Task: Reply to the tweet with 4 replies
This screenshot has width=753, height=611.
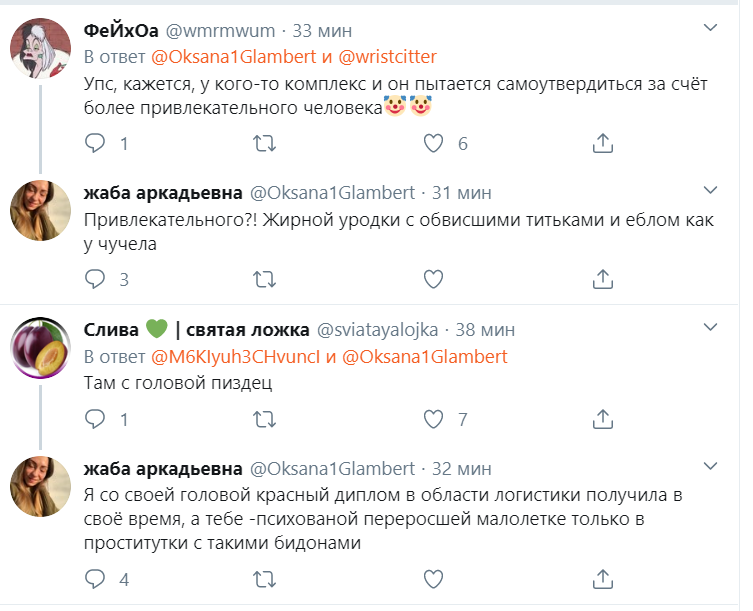Action: click(95, 579)
